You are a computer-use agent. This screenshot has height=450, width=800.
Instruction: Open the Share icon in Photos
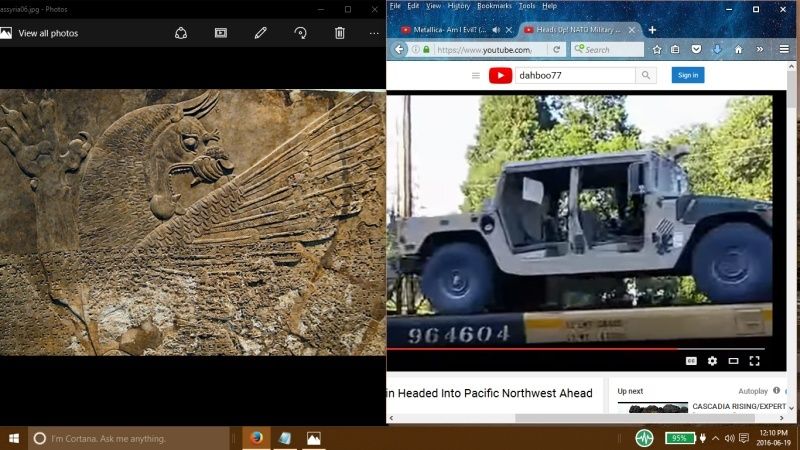tap(181, 33)
